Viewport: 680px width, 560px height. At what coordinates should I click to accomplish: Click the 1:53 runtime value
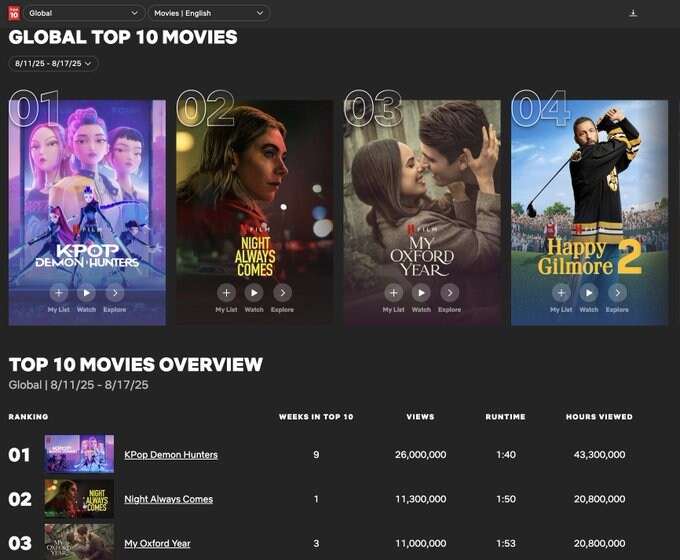[506, 543]
